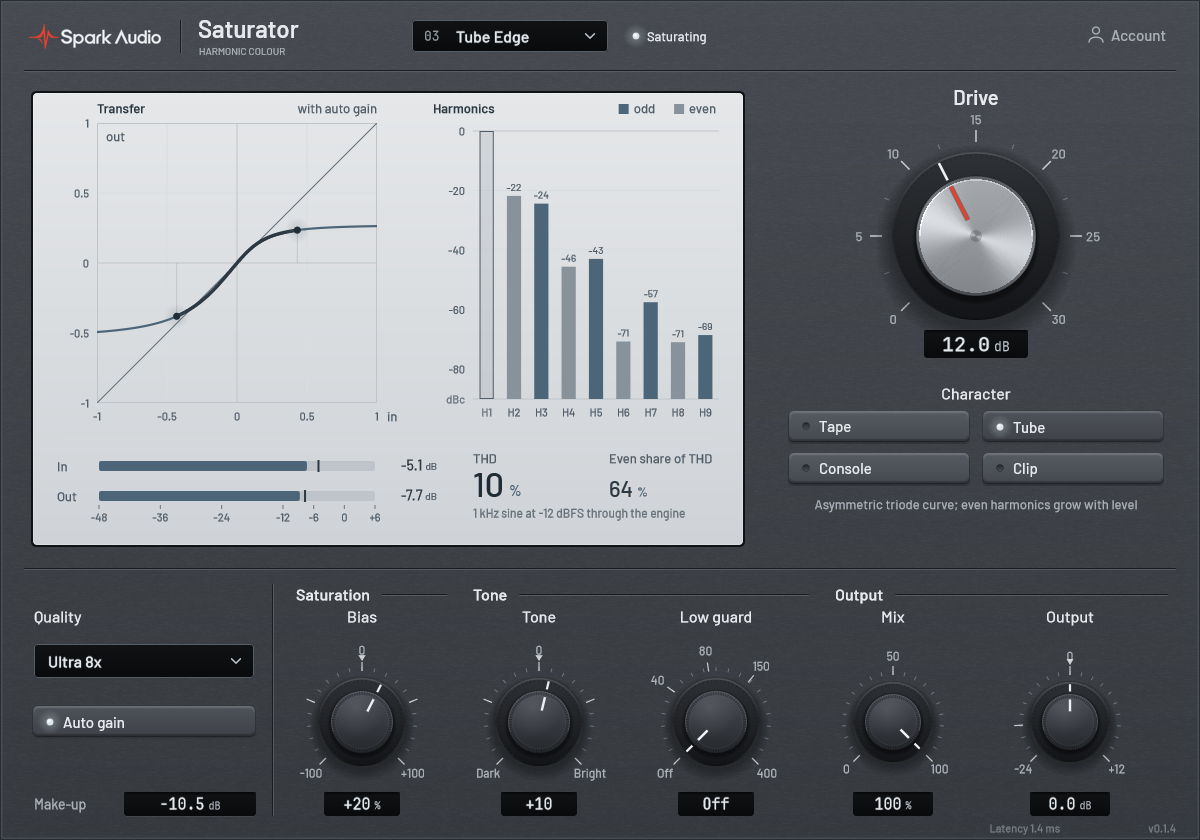Click the even legend swatch

click(679, 109)
